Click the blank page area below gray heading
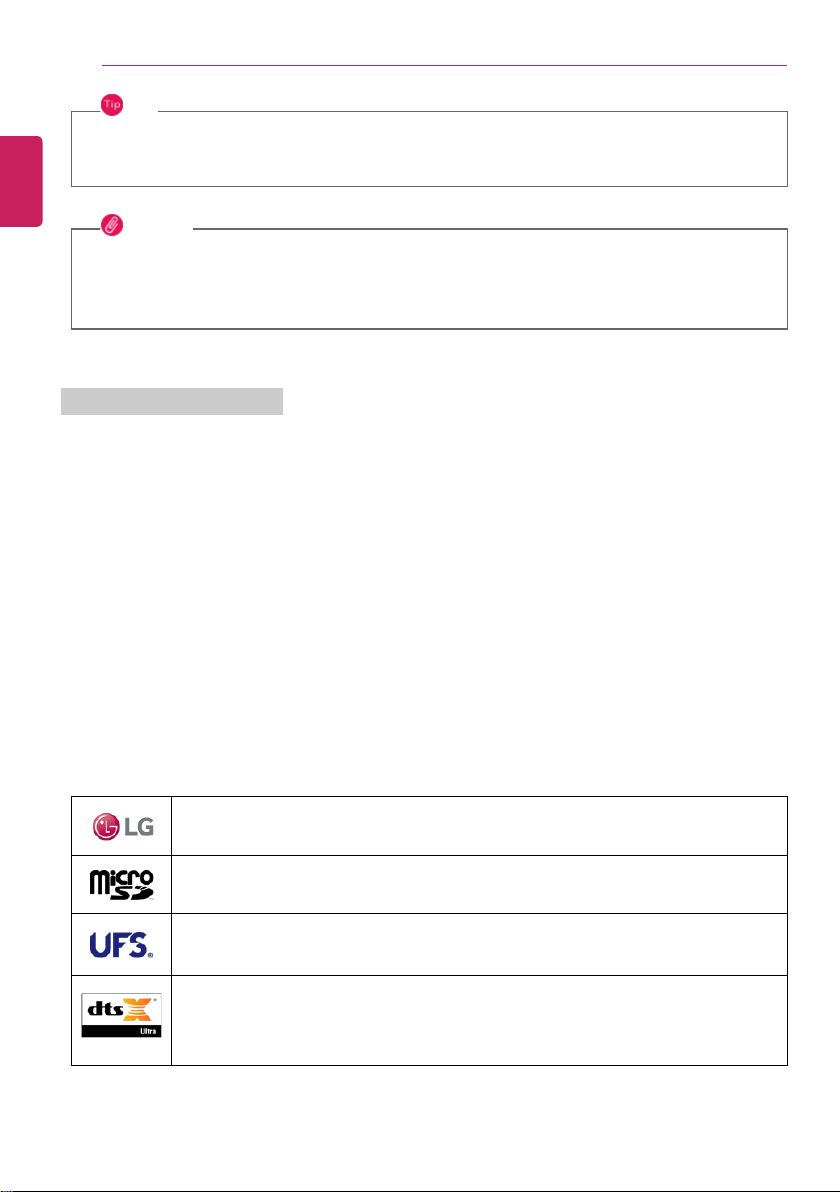The image size is (840, 1192). point(426,601)
